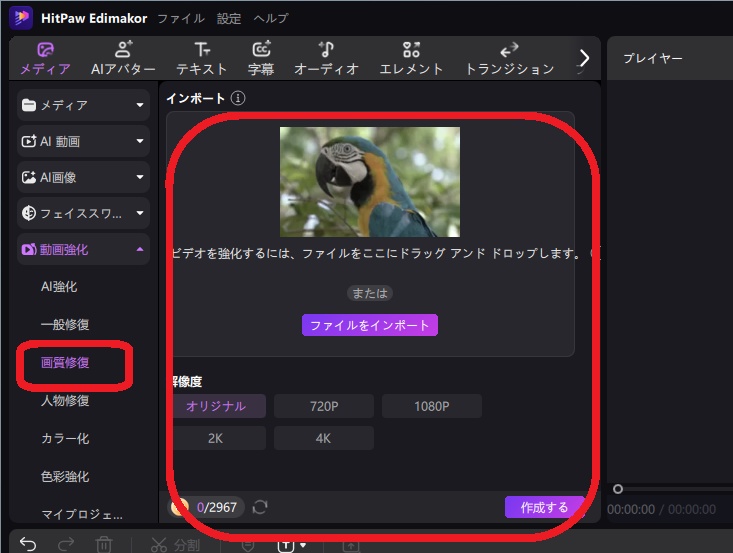This screenshot has width=733, height=553.
Task: Open the ヘルプ menu
Action: pos(271,18)
